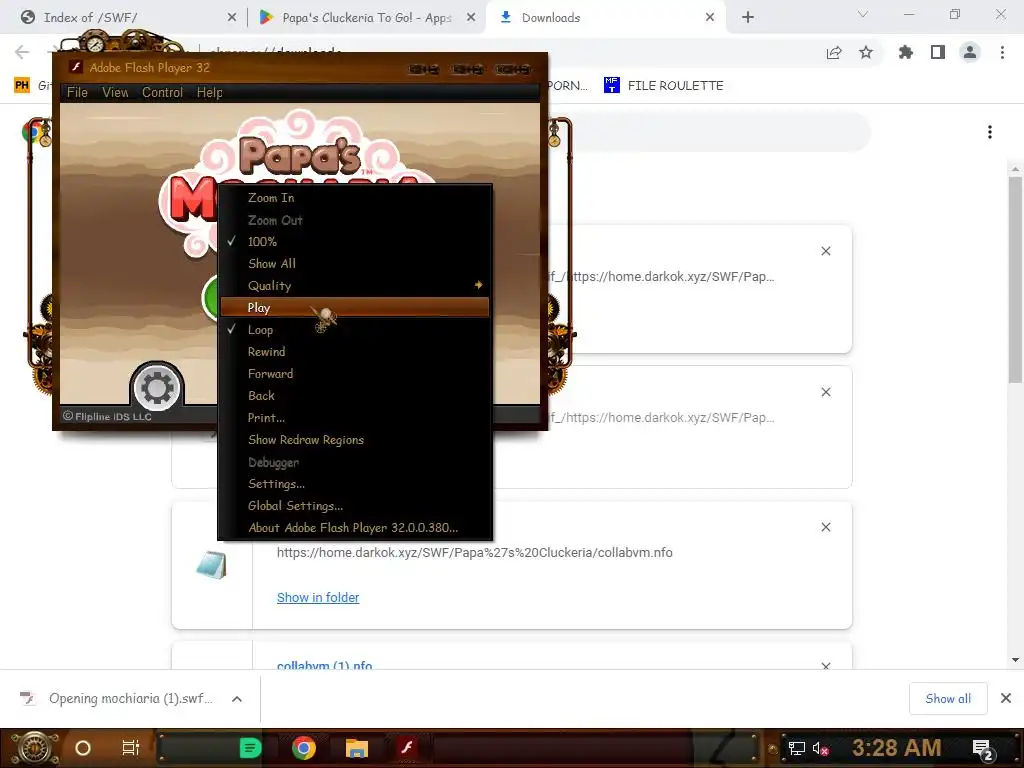This screenshot has height=768, width=1024.
Task: Open Task View from the taskbar
Action: coord(131,748)
